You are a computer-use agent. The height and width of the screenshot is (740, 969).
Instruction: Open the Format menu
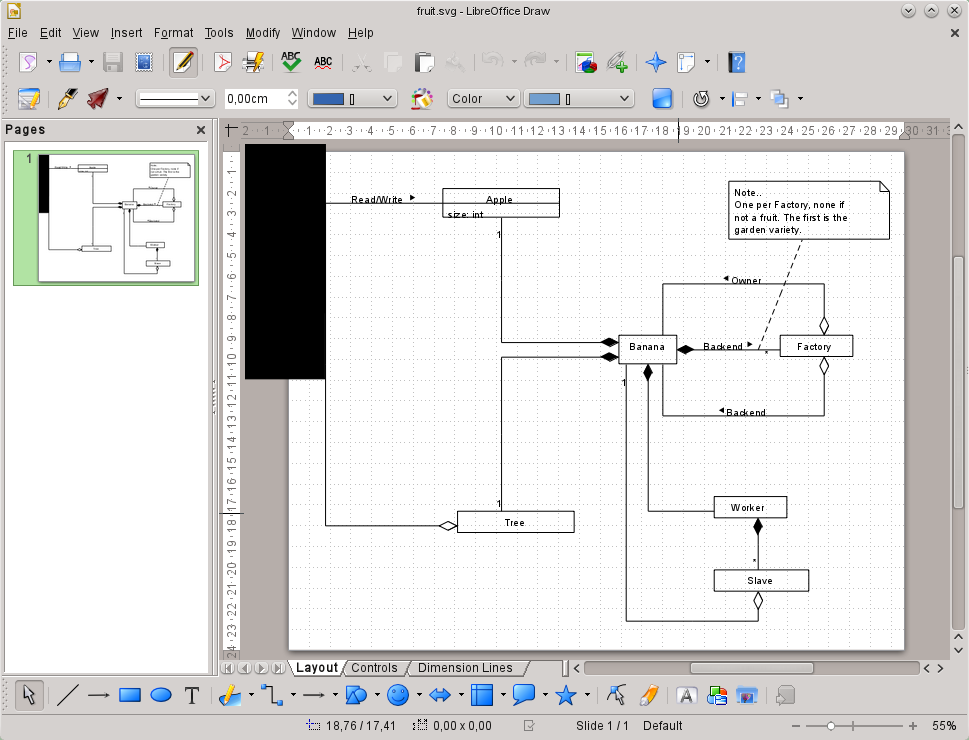coord(173,33)
